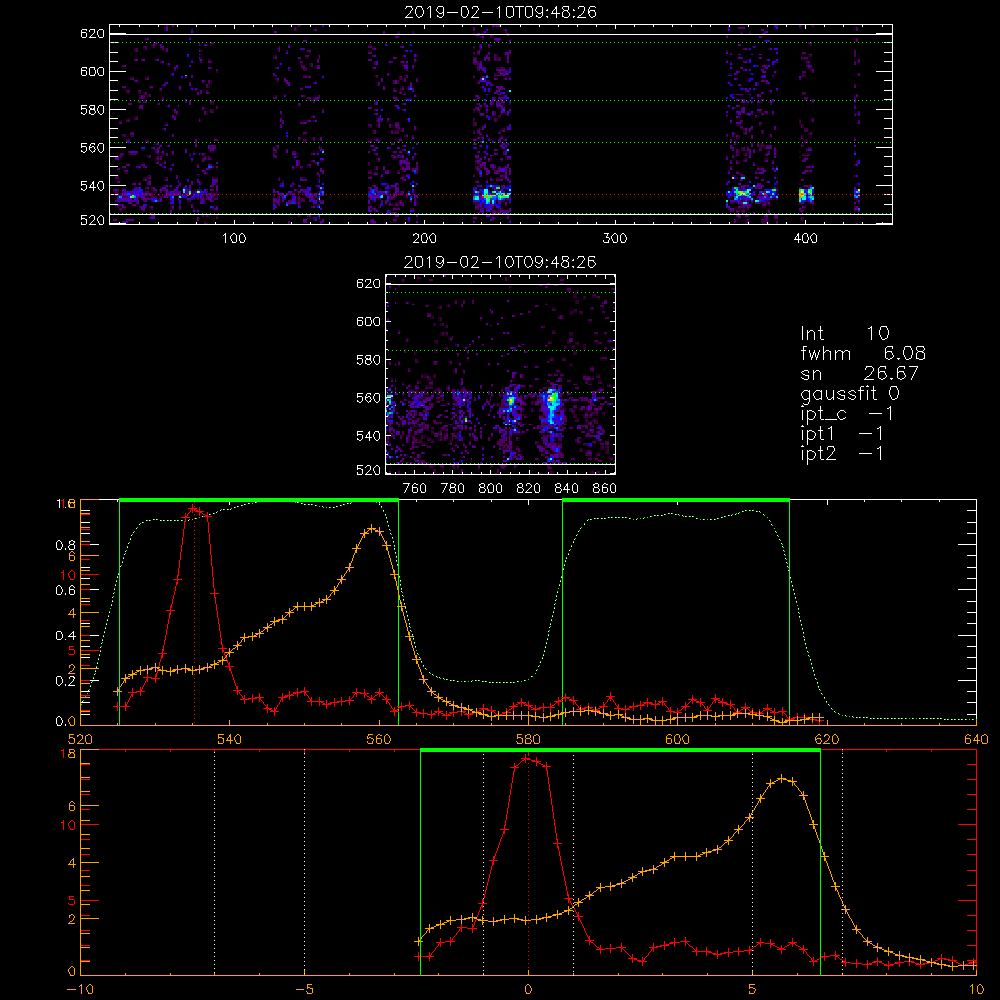
Task: Click thick green bar atop bottom plot
Action: click(x=620, y=750)
